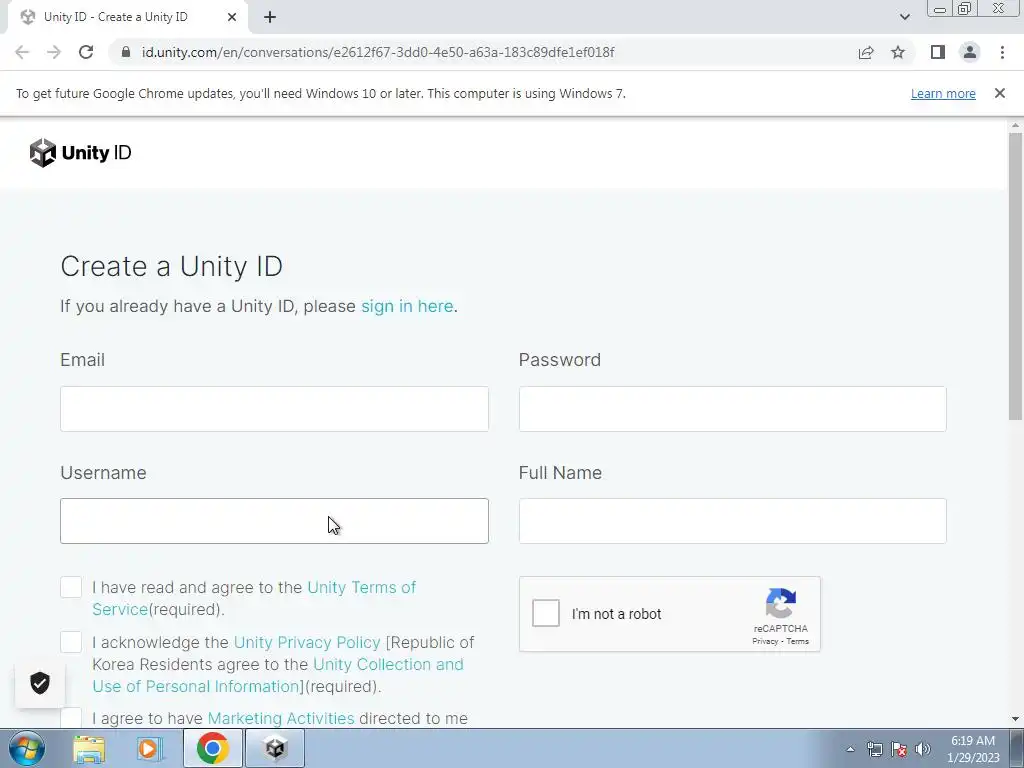1024x768 pixels.
Task: Share this page icon in address bar
Action: pyautogui.click(x=866, y=52)
